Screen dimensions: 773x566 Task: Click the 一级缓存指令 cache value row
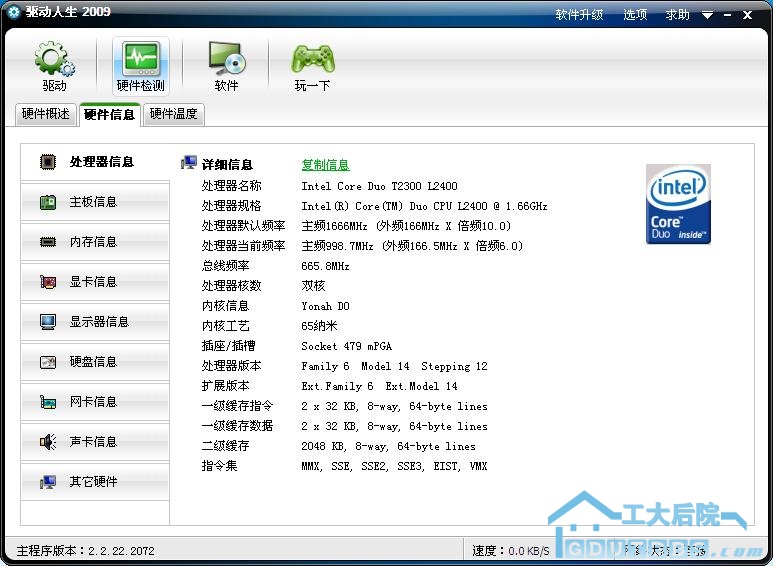click(394, 406)
